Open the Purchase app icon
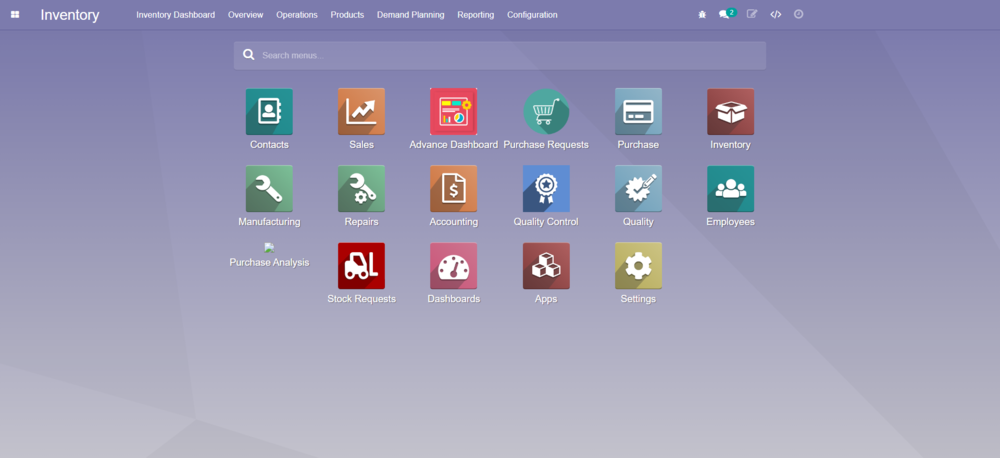Image resolution: width=1000 pixels, height=458 pixels. point(638,112)
